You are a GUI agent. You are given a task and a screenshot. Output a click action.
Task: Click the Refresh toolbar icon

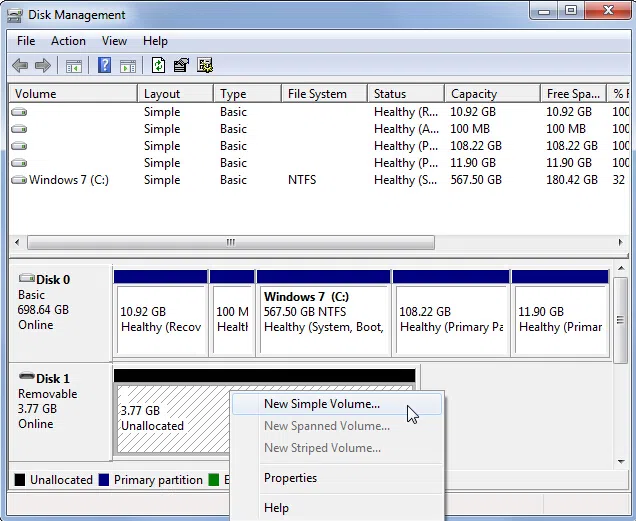[158, 66]
